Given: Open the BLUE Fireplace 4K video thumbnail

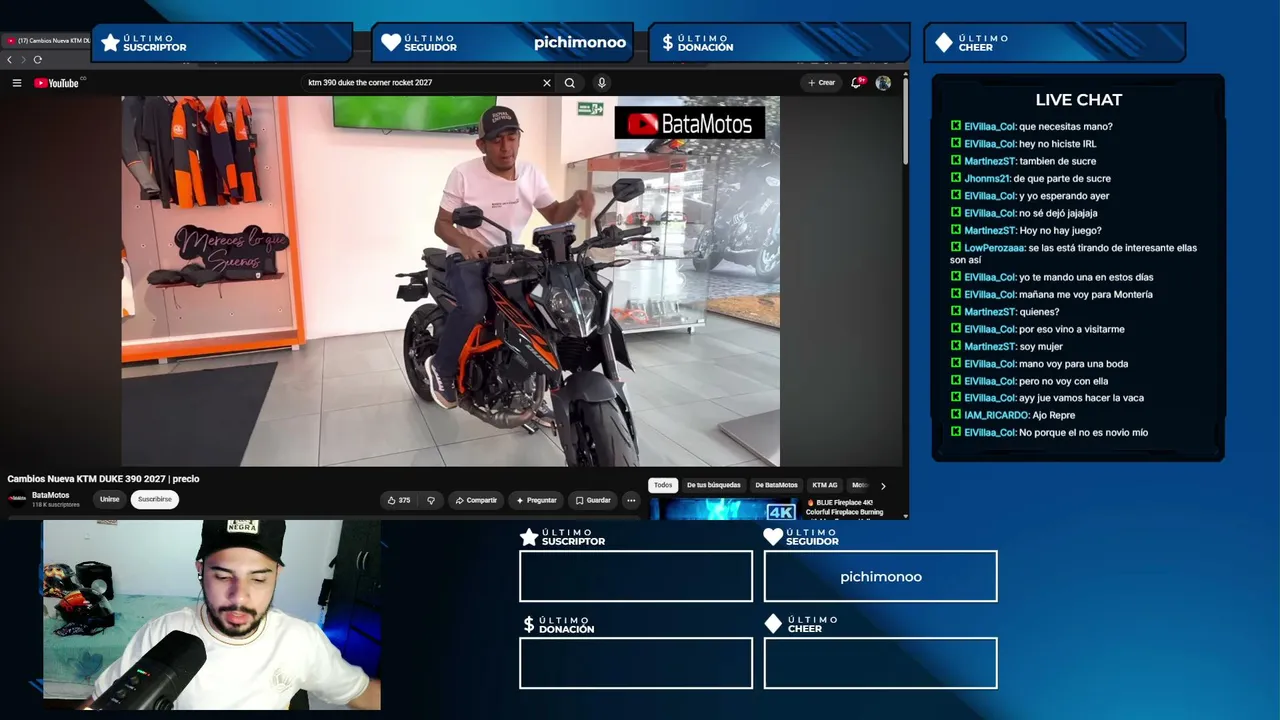Looking at the screenshot, I should coord(725,509).
